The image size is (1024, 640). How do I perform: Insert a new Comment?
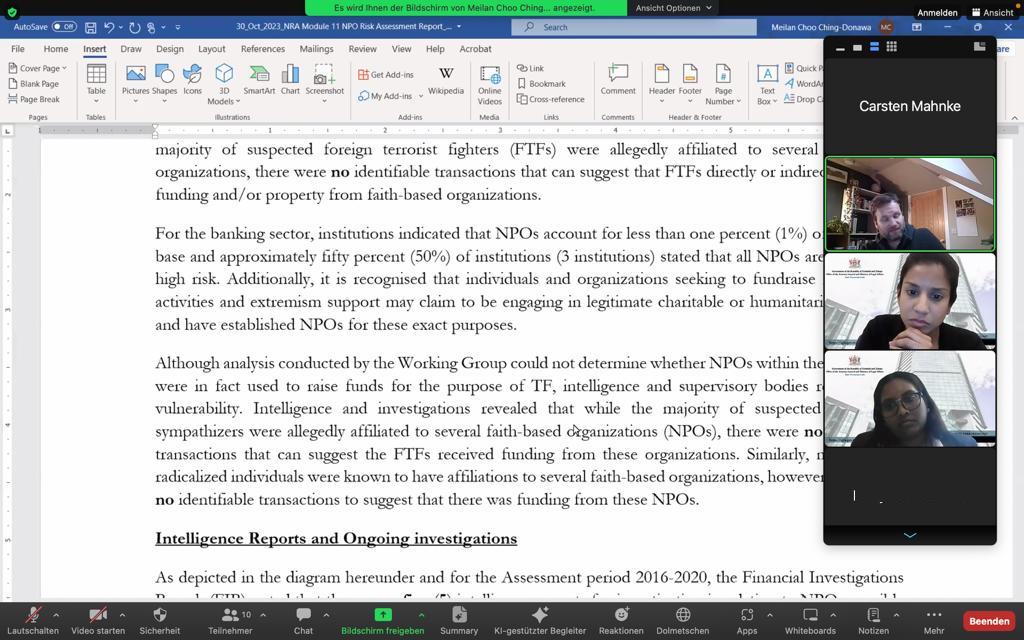[x=618, y=80]
